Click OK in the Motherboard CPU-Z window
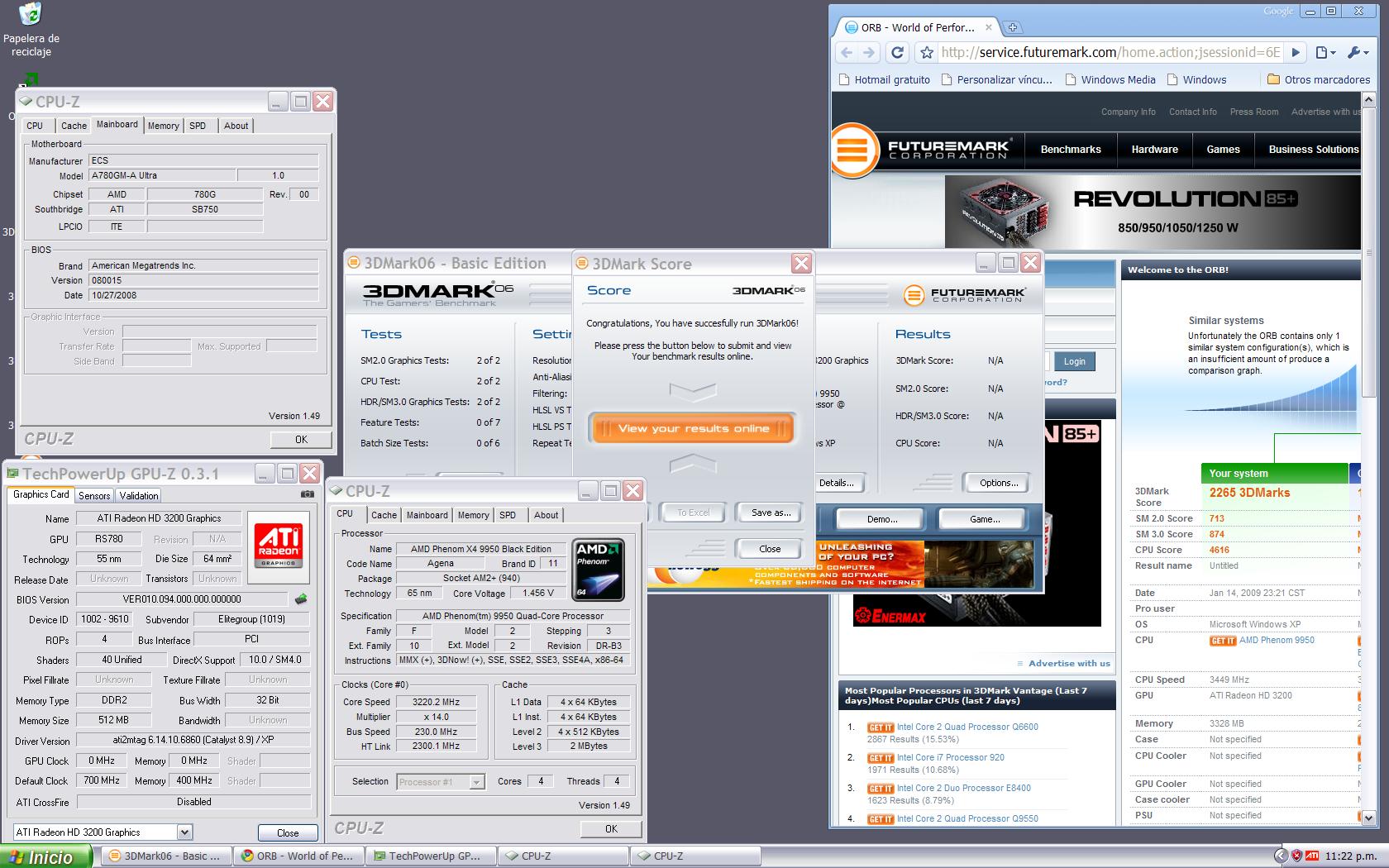The width and height of the screenshot is (1389, 868). coord(301,440)
